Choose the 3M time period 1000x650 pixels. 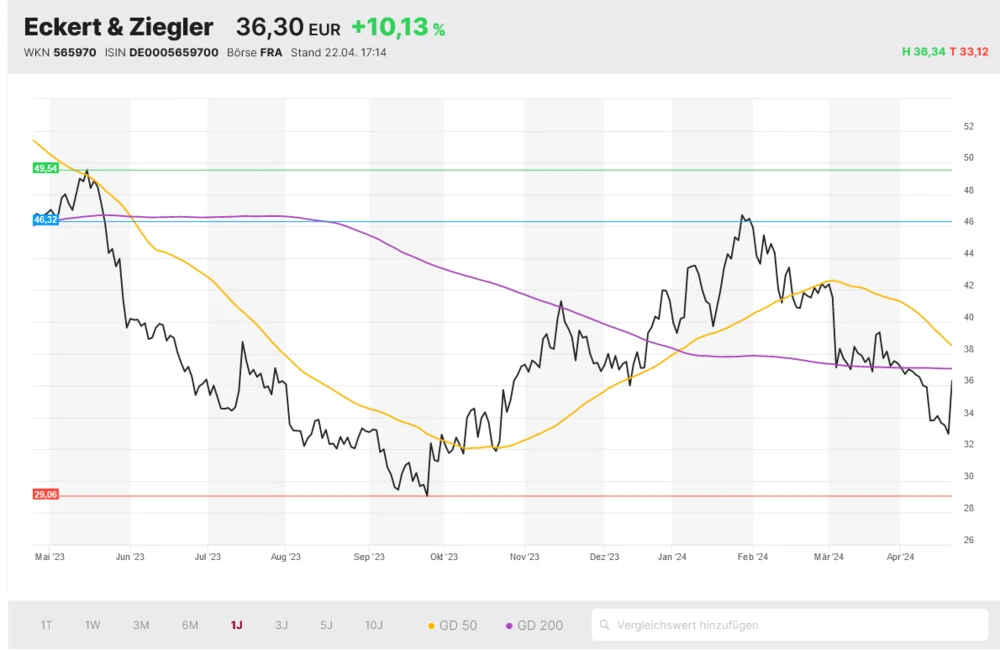coord(141,625)
